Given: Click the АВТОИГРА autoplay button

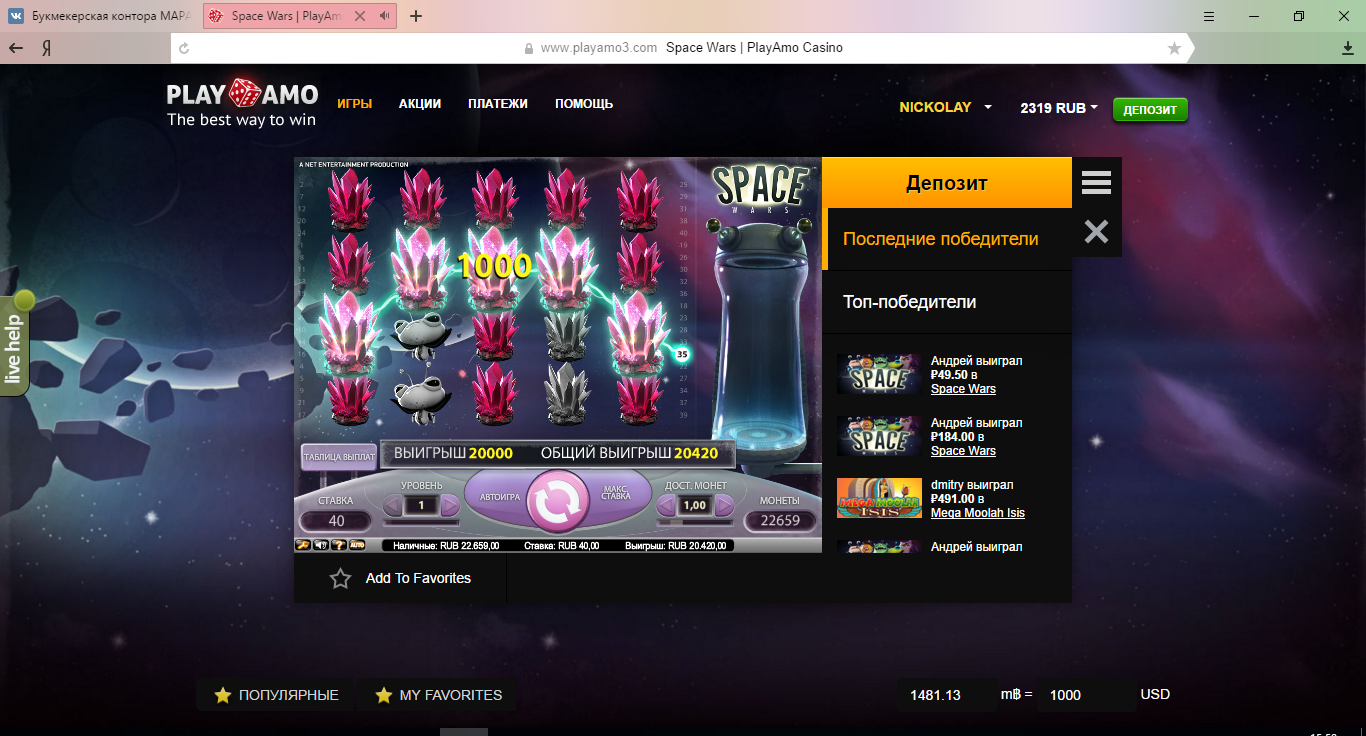Looking at the screenshot, I should (x=500, y=496).
